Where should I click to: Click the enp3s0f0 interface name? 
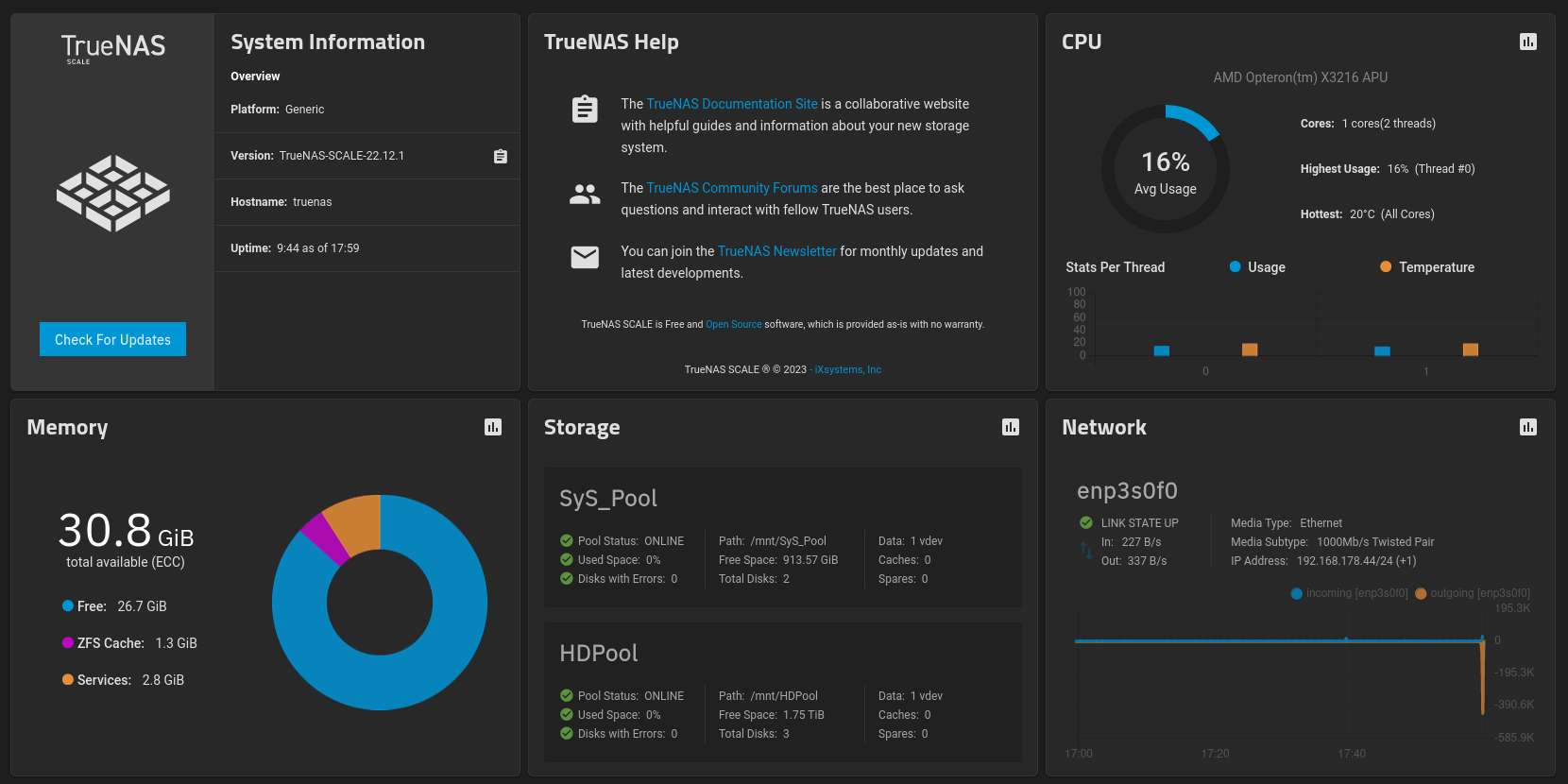pos(1127,490)
